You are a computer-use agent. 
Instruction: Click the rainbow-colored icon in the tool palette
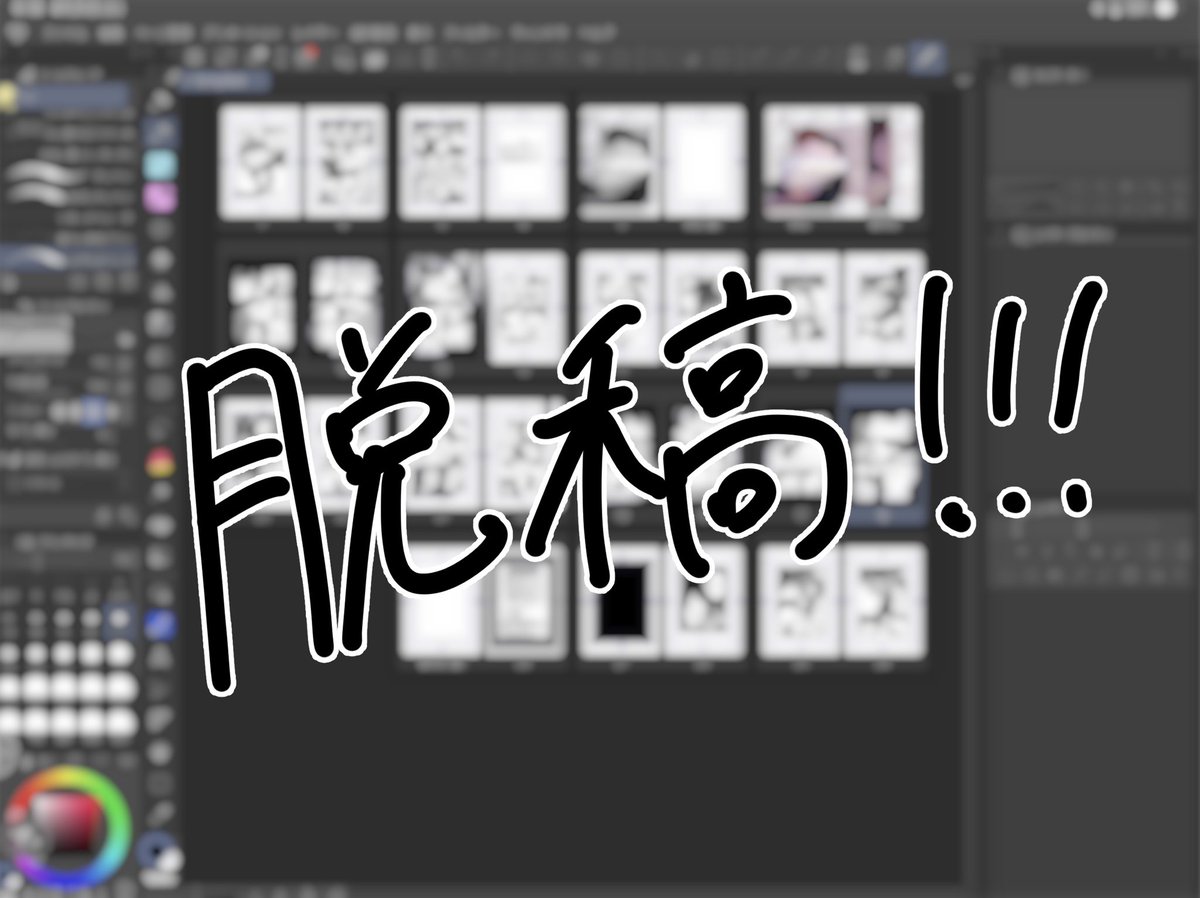(159, 463)
